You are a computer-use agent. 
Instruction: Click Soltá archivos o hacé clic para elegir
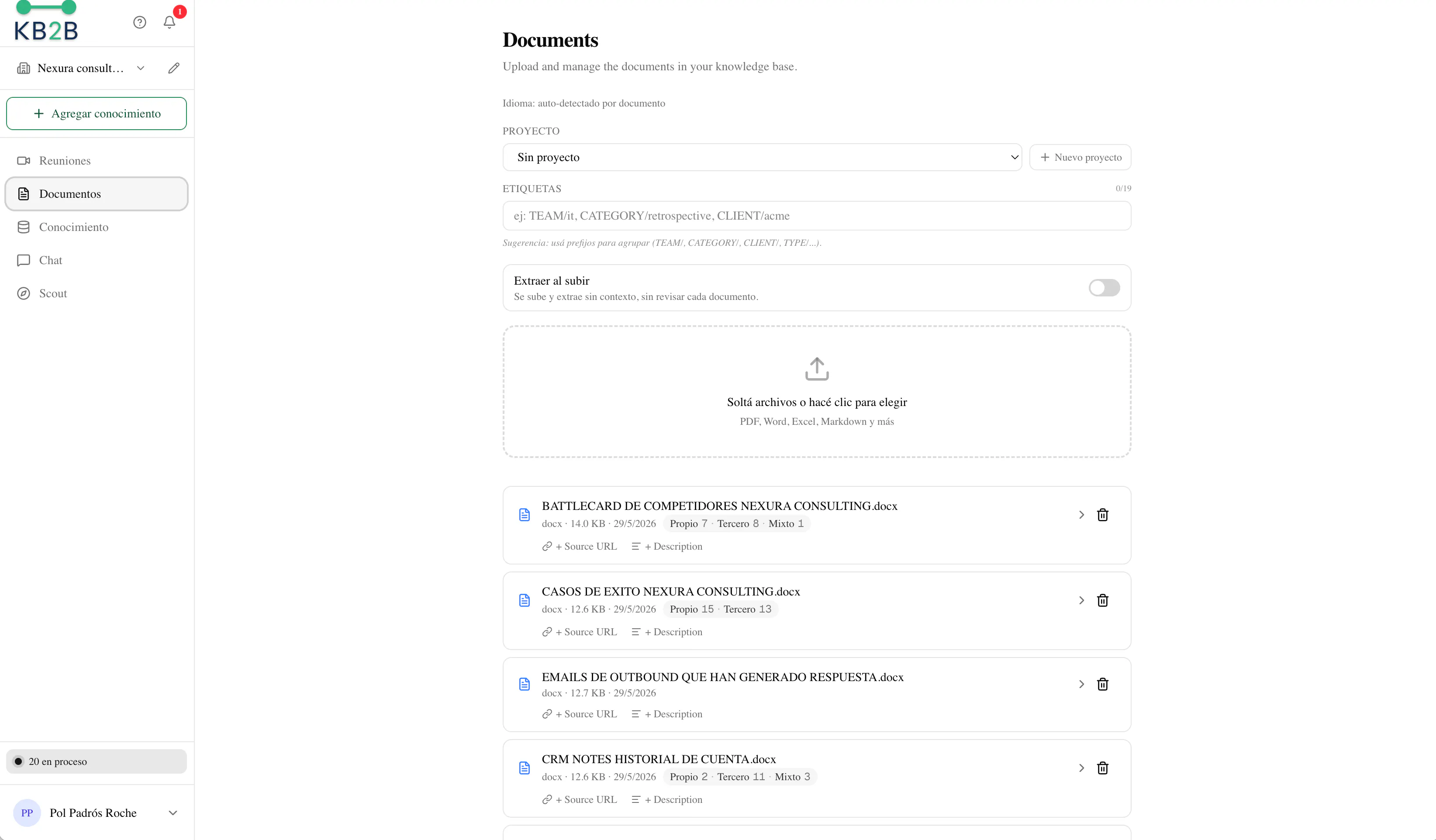[x=817, y=402]
